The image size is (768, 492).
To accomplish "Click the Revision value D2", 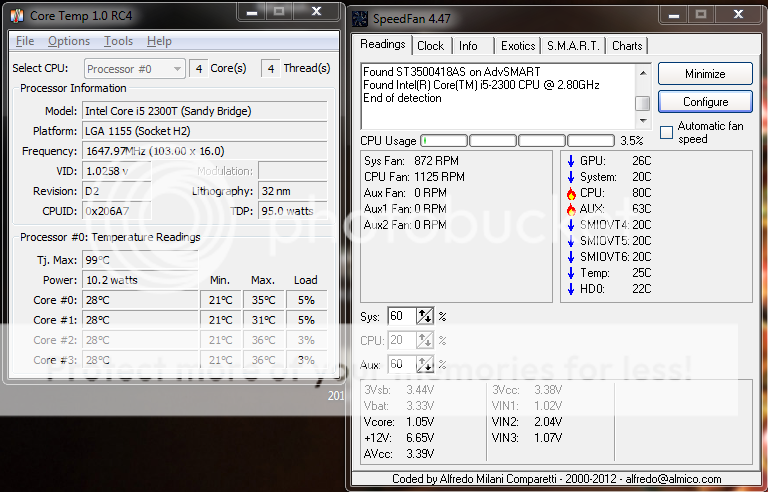I will [x=117, y=191].
